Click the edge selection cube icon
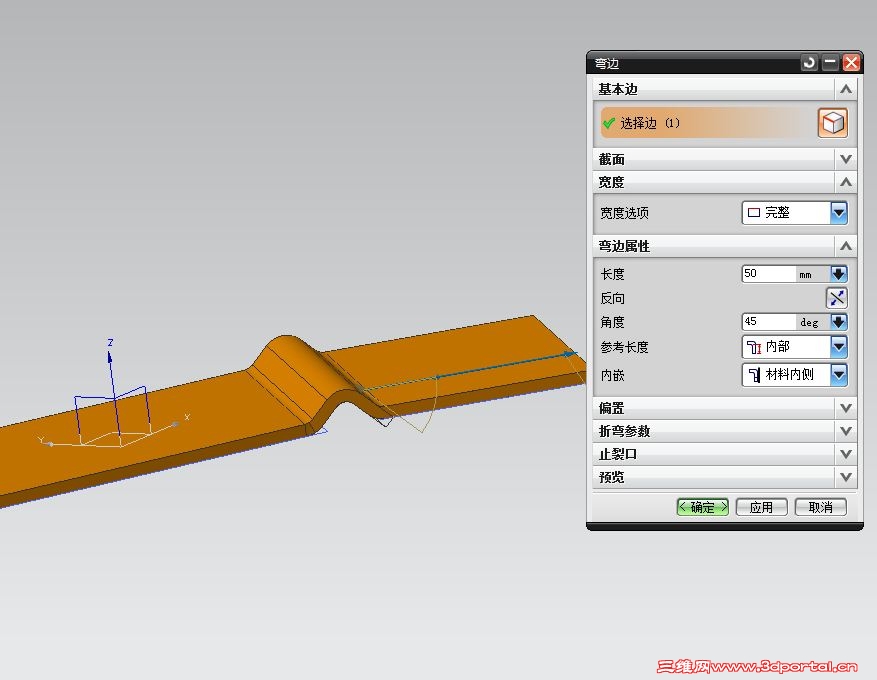Image resolution: width=877 pixels, height=680 pixels. 833,123
